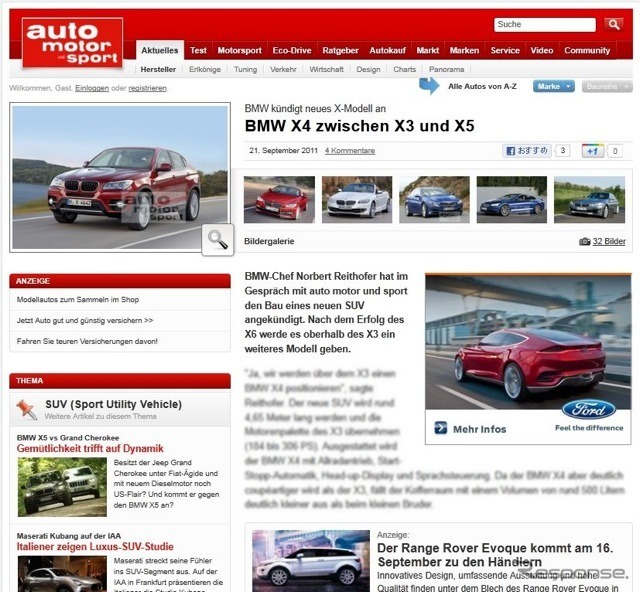Click the facebook count bubble showing 3
This screenshot has height=592, width=640.
tap(562, 151)
